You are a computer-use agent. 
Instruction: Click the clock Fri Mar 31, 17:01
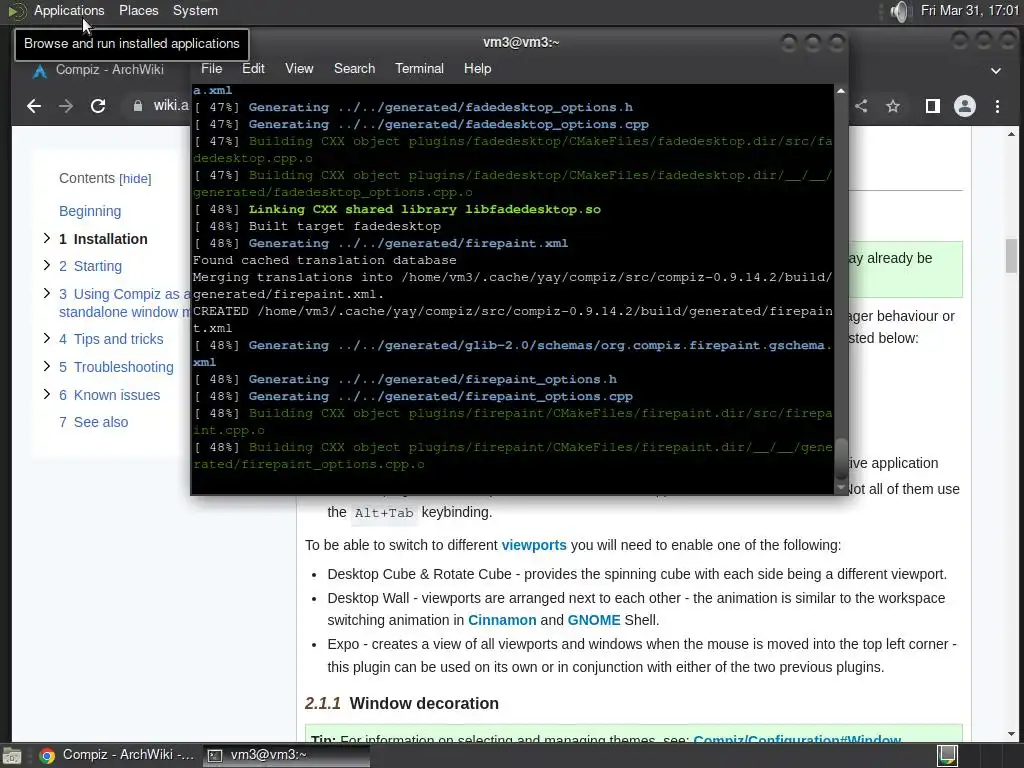(970, 10)
